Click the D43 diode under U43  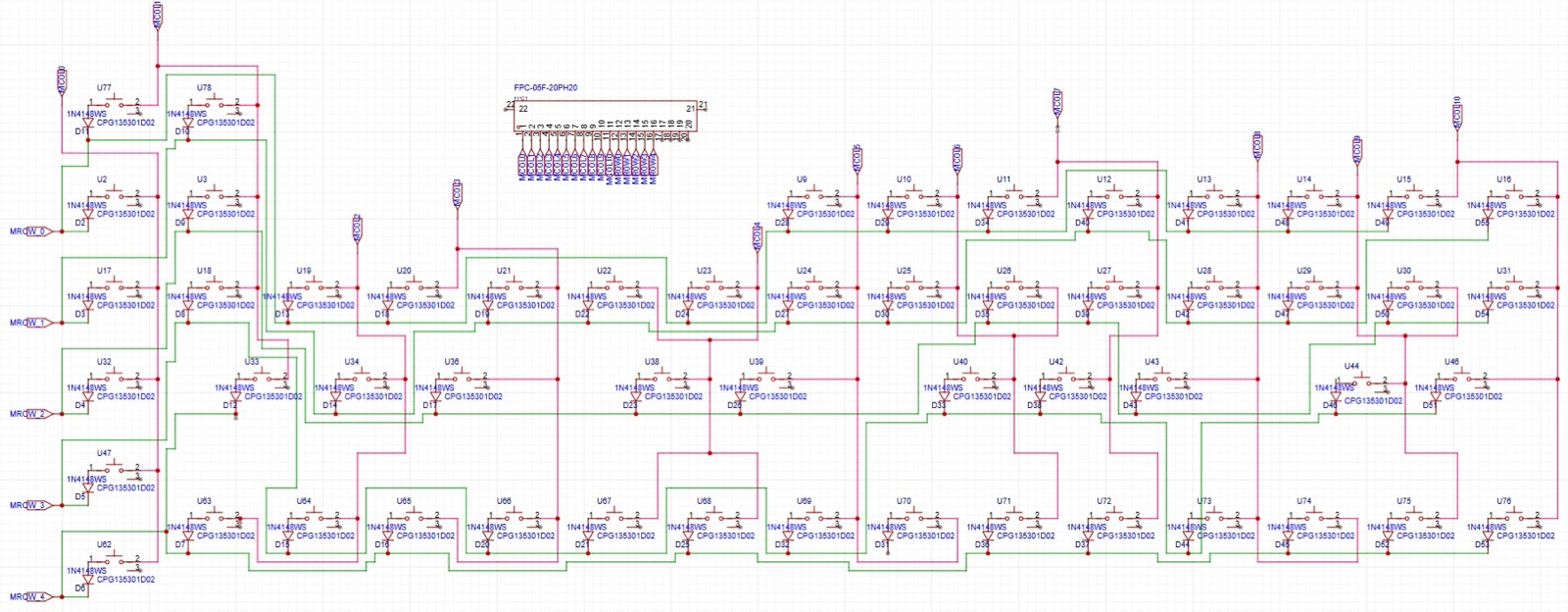click(1136, 396)
